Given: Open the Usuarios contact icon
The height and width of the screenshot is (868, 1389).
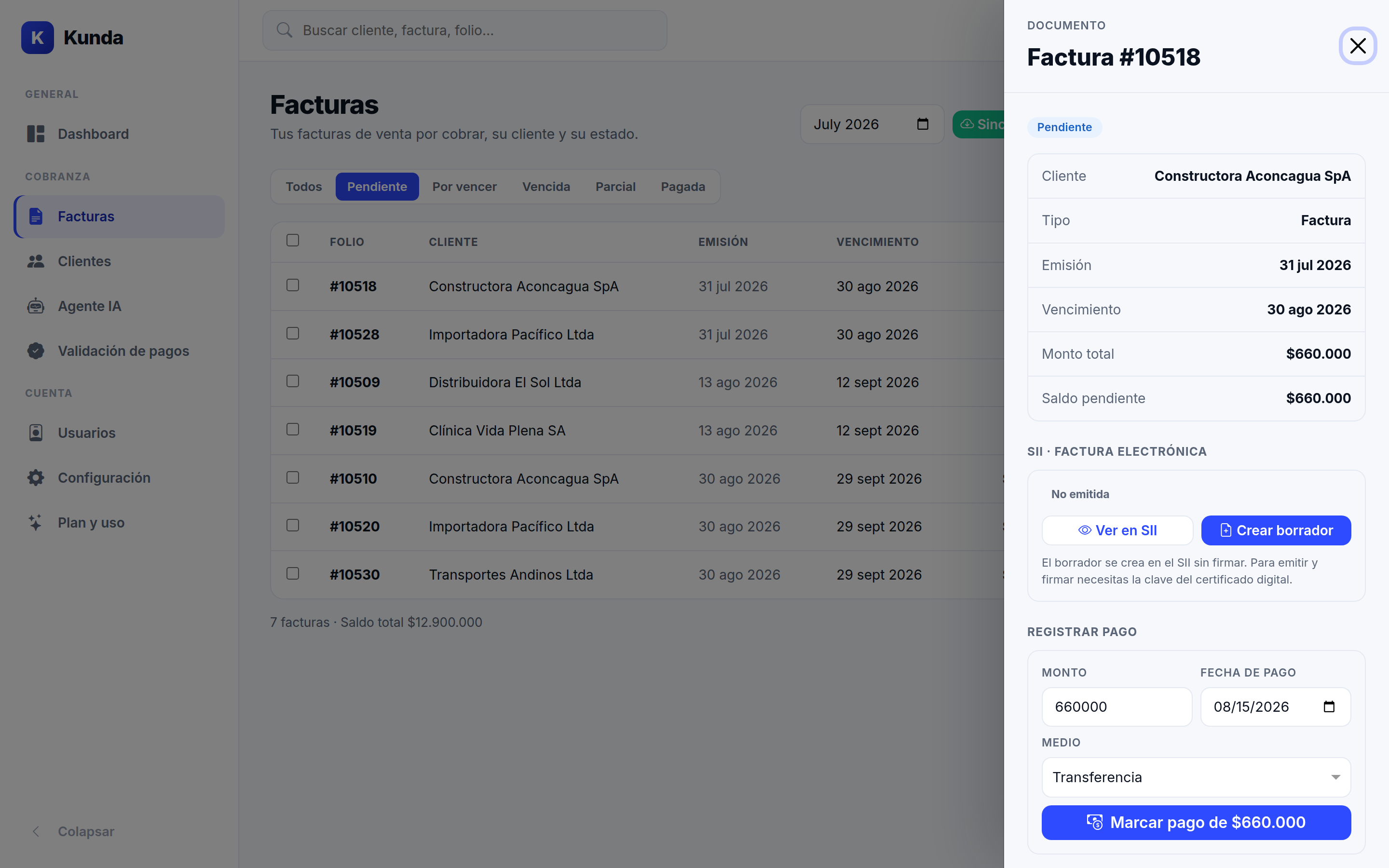Looking at the screenshot, I should (x=36, y=433).
